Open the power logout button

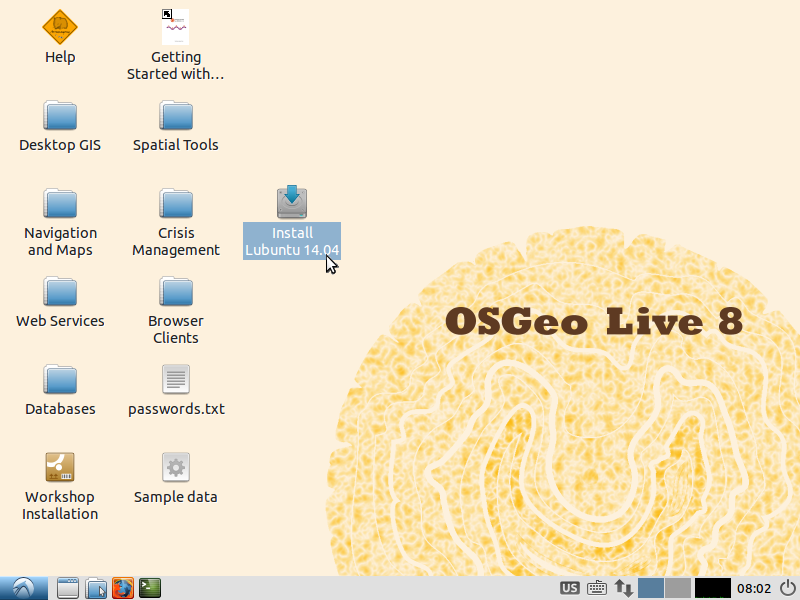(x=788, y=588)
